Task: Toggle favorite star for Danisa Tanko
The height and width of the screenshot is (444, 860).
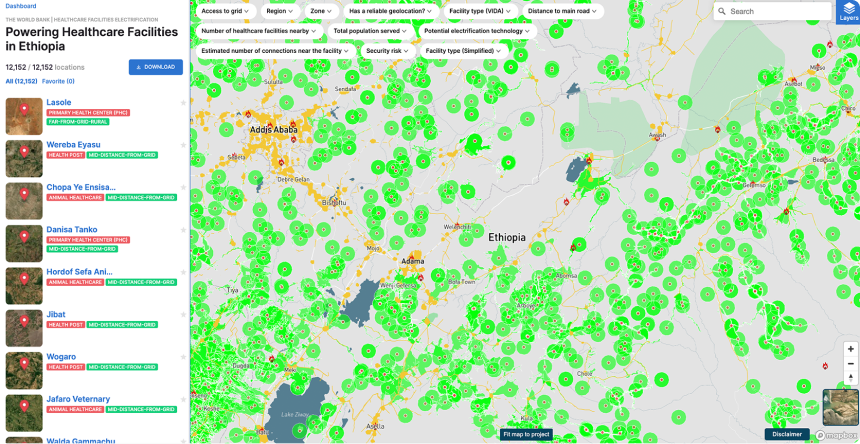Action: point(181,229)
